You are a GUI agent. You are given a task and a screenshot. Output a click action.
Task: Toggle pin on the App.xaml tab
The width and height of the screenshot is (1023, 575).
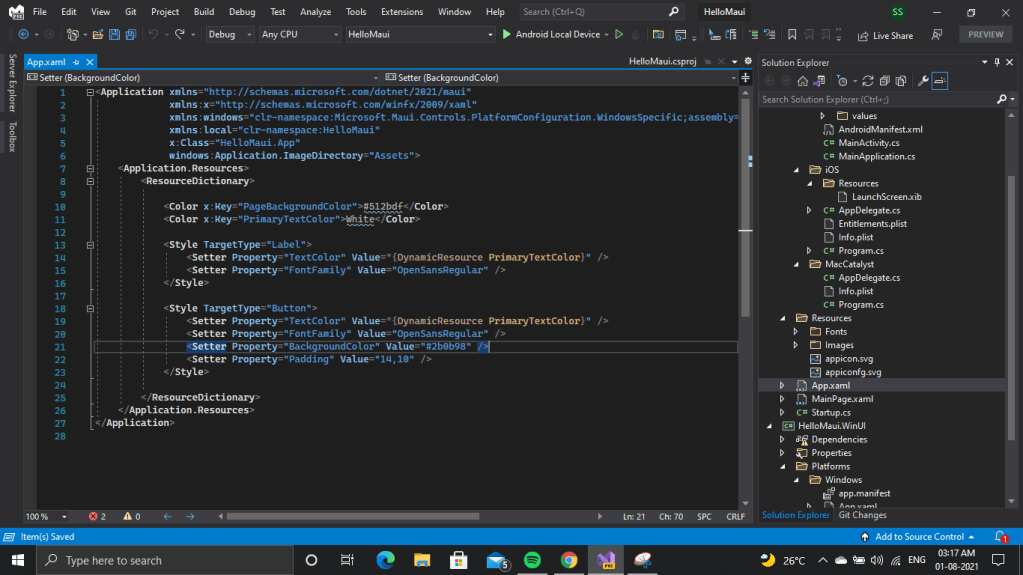pyautogui.click(x=76, y=62)
